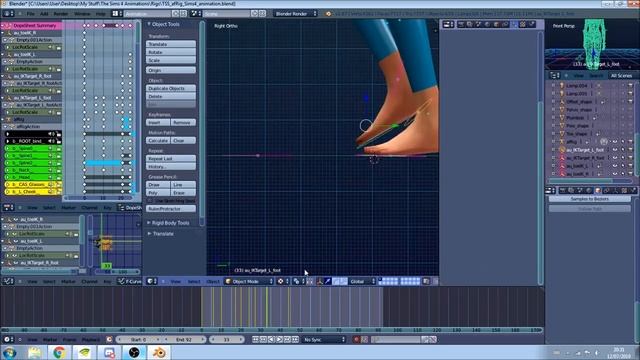
Task: Click Remove keyframe button
Action: (183, 122)
